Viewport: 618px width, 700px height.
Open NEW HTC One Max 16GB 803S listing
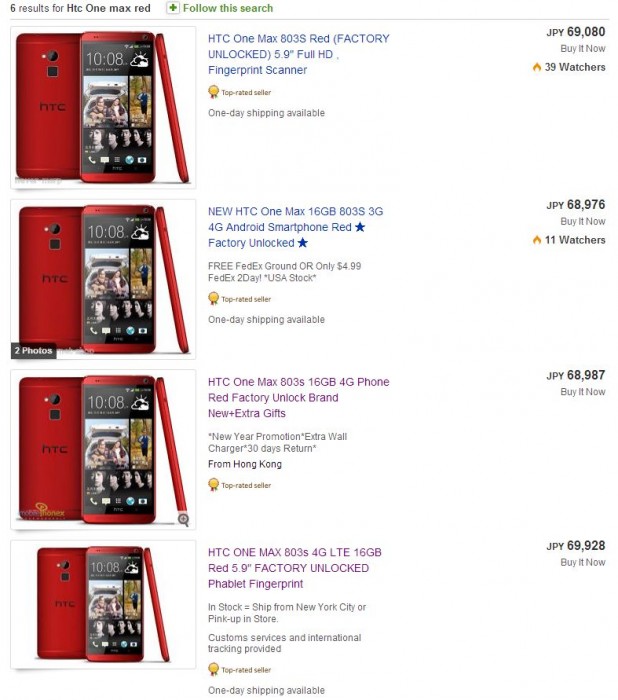296,227
